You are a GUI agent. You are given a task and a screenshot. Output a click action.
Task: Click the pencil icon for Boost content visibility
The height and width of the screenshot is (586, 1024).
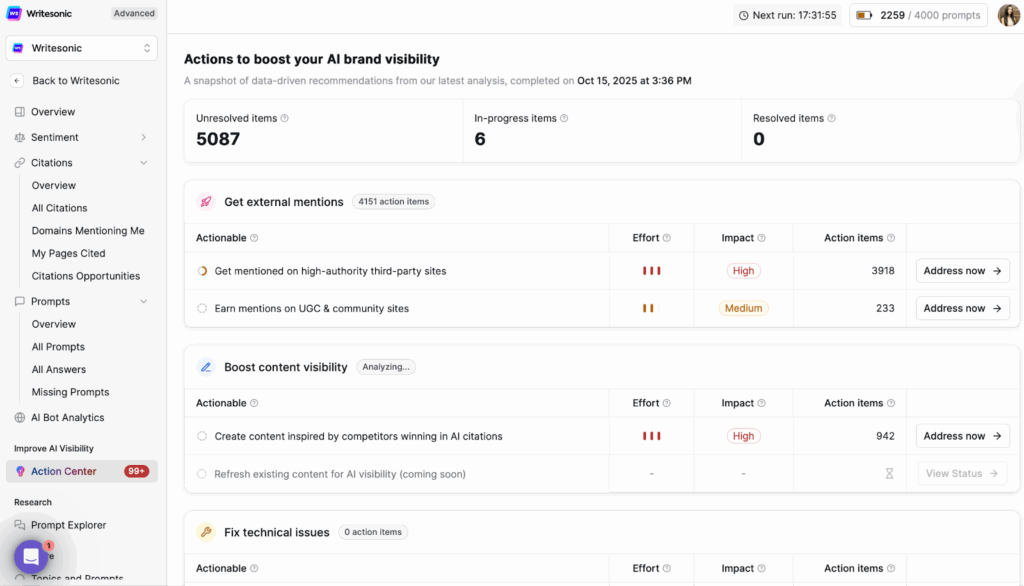(206, 367)
